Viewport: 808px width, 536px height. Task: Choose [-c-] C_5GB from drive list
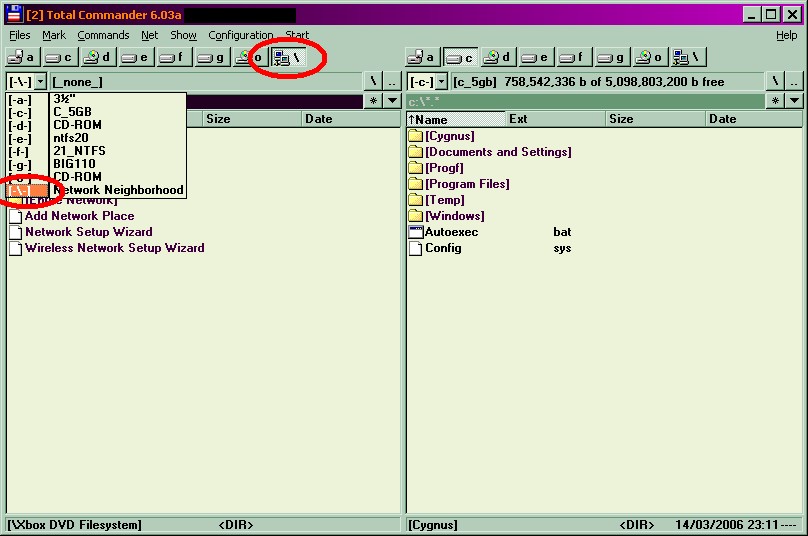[96, 112]
